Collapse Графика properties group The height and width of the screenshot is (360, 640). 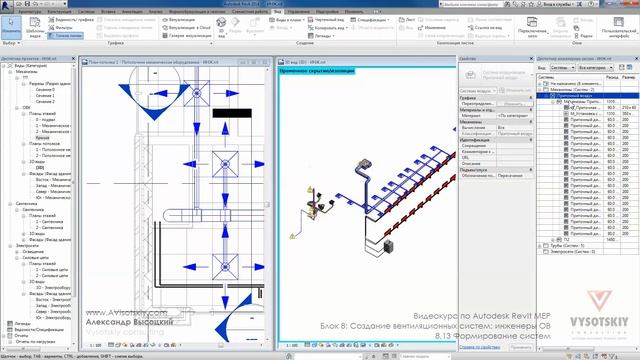pyautogui.click(x=531, y=98)
